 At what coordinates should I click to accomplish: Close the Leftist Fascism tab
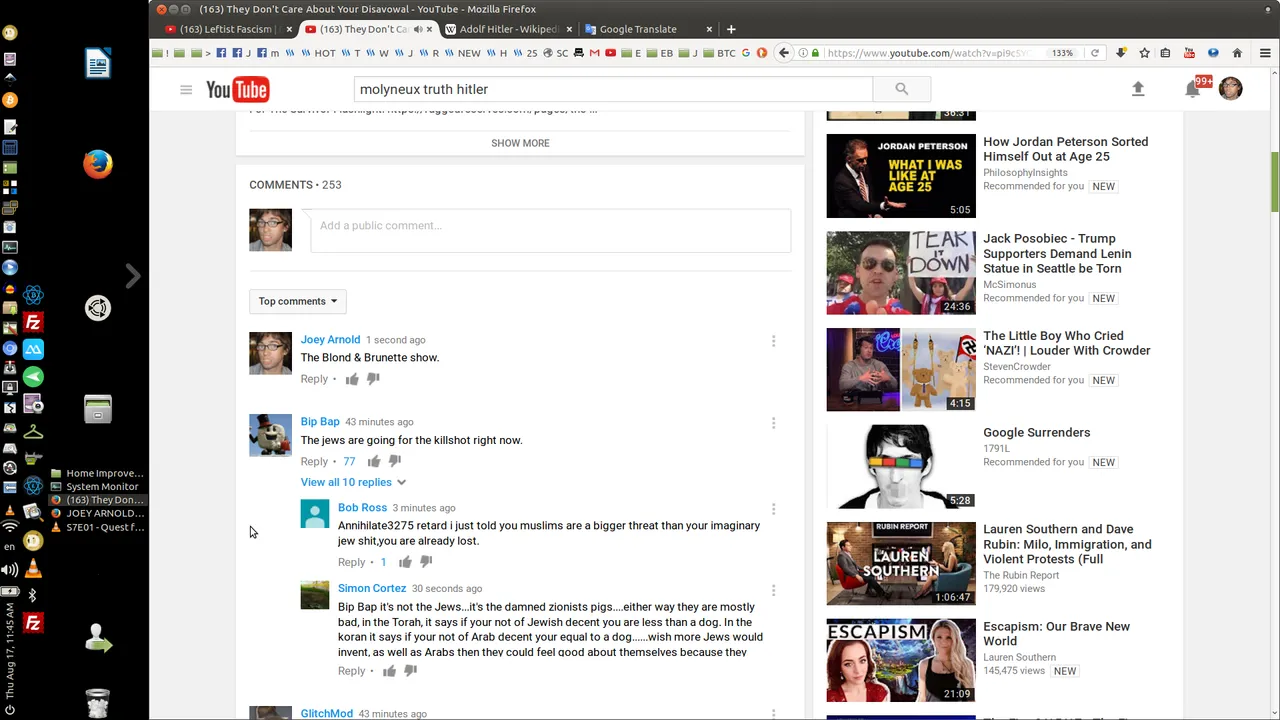click(x=290, y=29)
